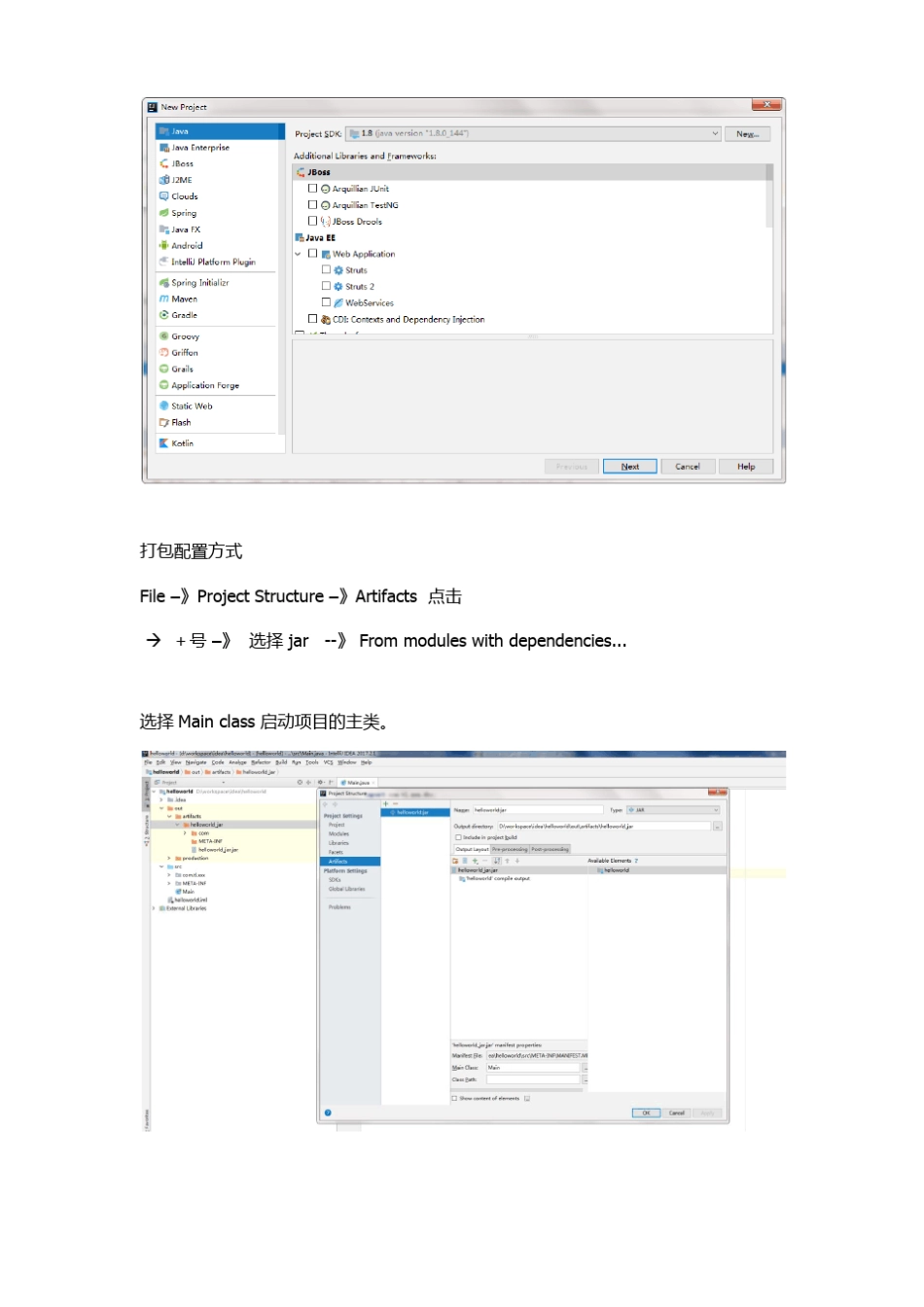The width and height of the screenshot is (924, 1307).
Task: Tick Show content of elements
Action: [454, 1098]
